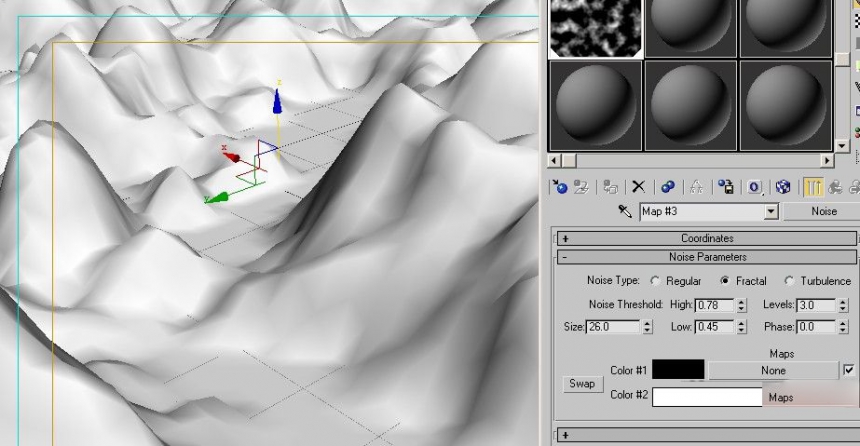Click the Noise Type label

[613, 280]
